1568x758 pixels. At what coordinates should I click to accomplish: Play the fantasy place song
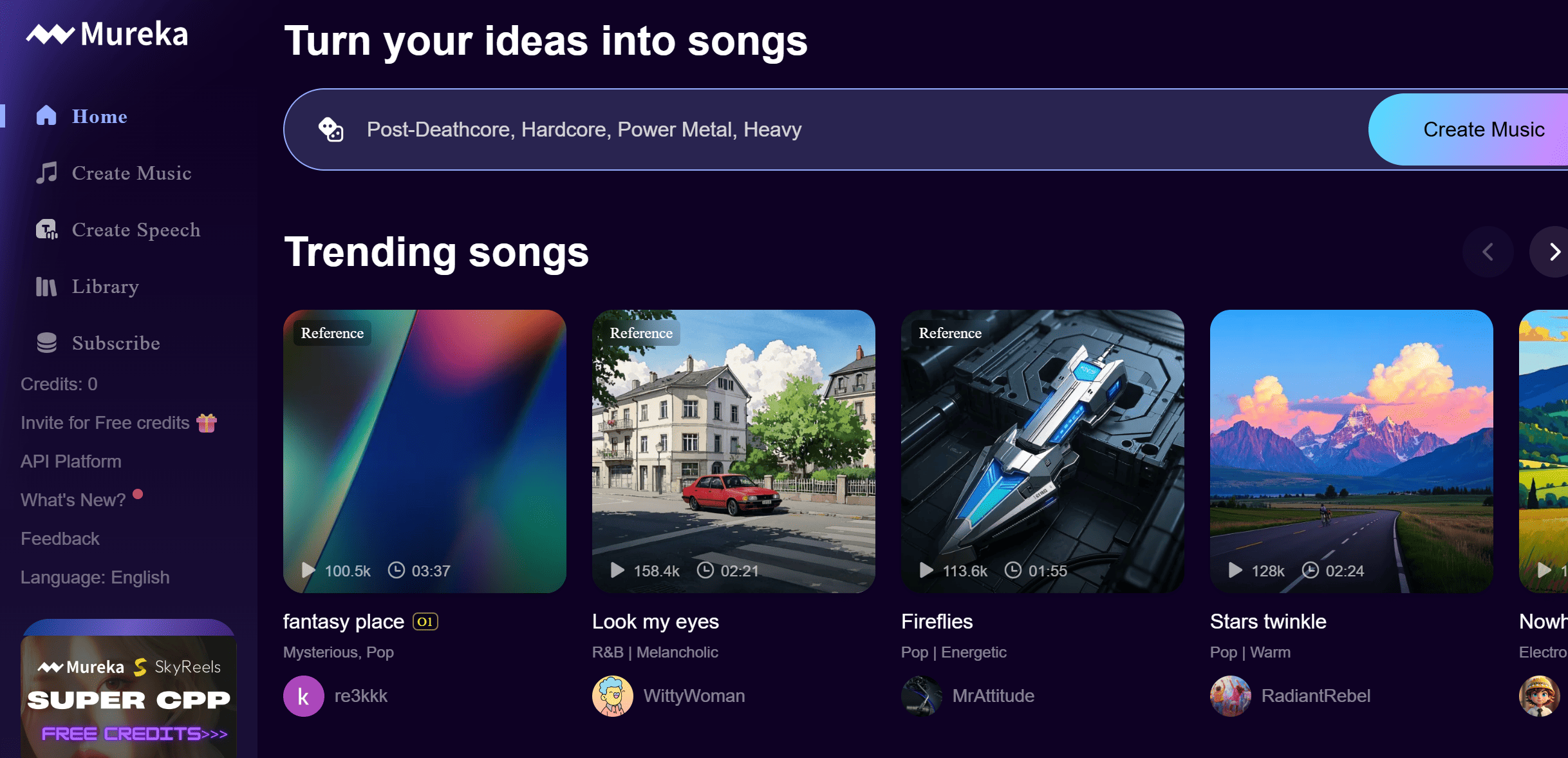pos(308,570)
